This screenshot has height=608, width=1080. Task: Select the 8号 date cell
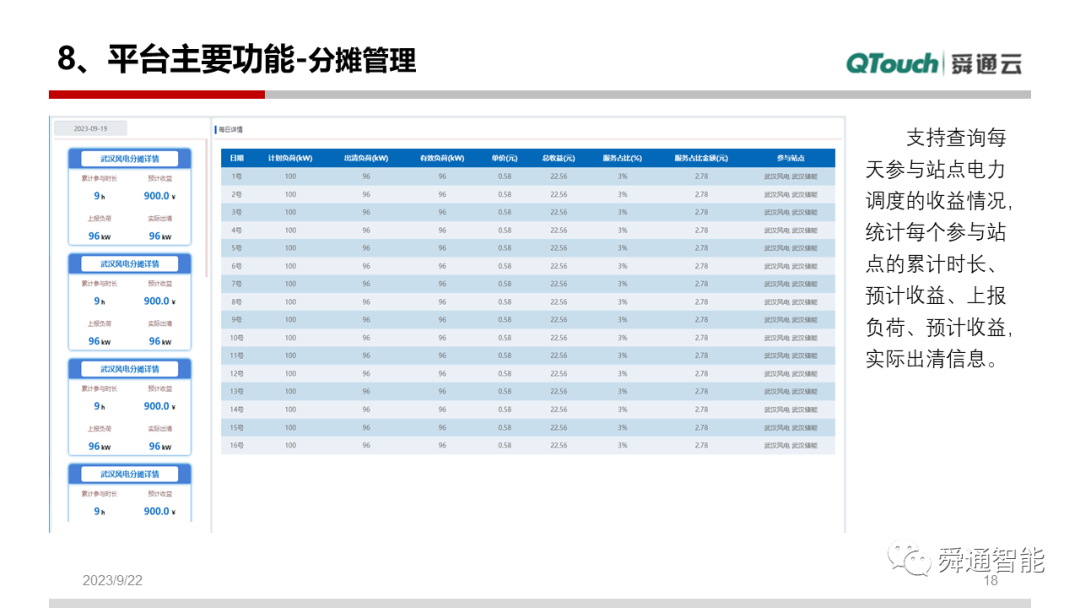point(236,302)
